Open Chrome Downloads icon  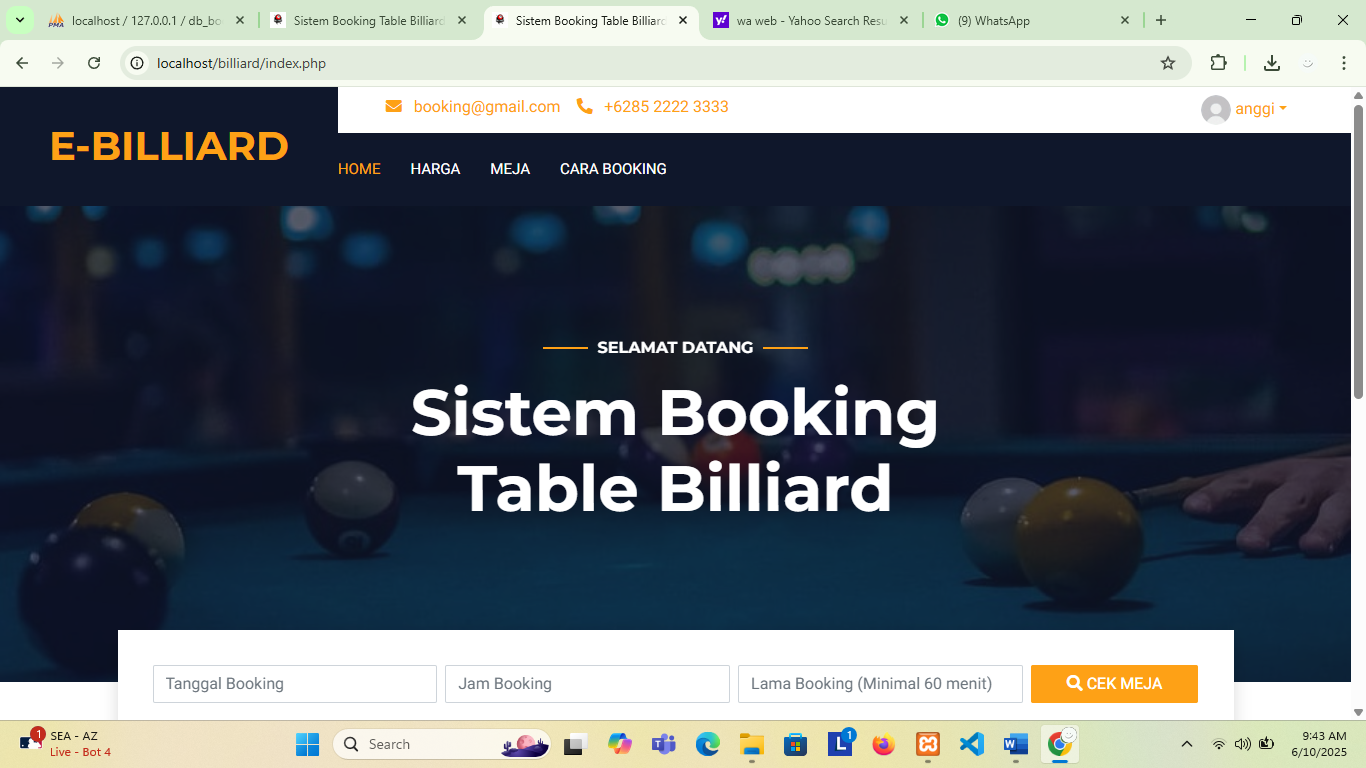pos(1271,63)
